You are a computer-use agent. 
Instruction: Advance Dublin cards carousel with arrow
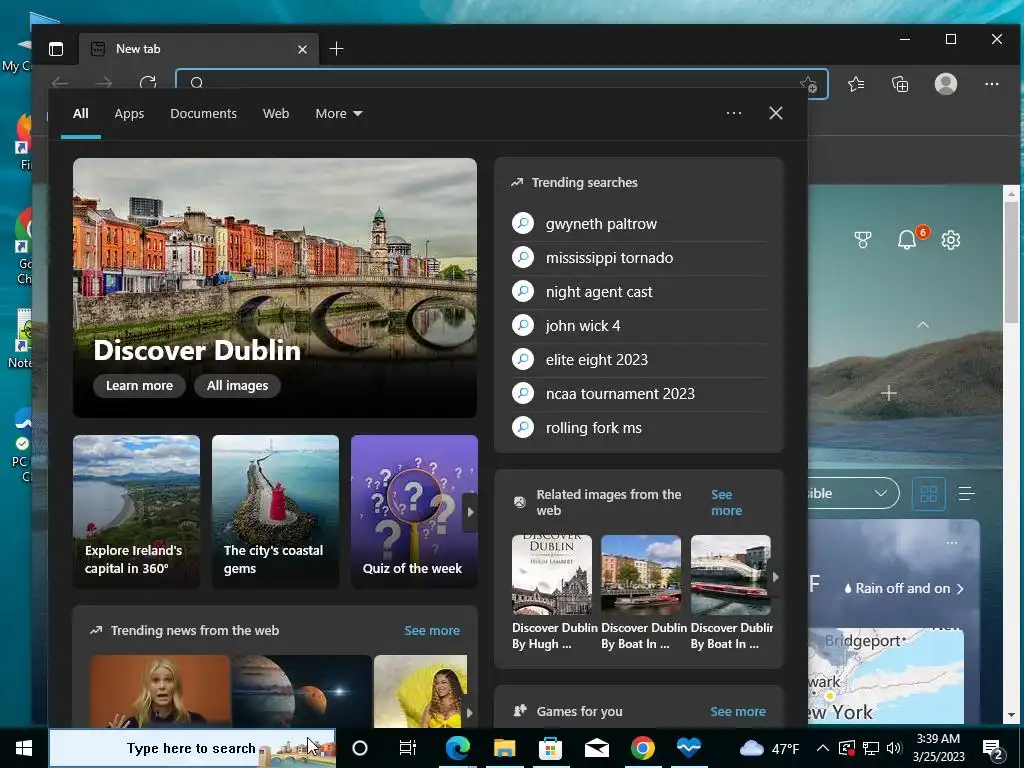point(470,512)
